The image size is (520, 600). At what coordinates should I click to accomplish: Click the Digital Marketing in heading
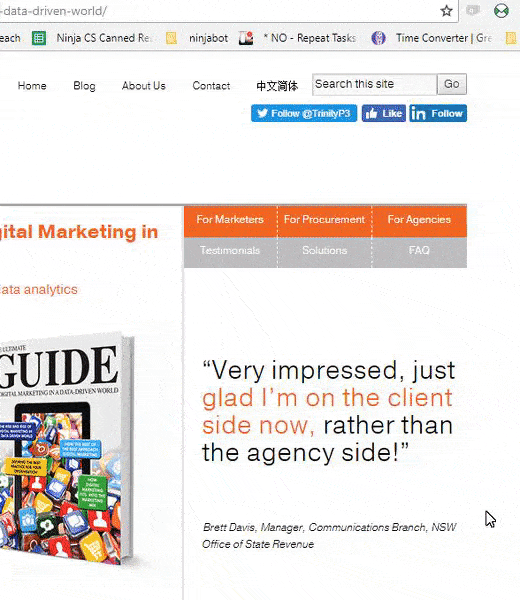click(79, 232)
